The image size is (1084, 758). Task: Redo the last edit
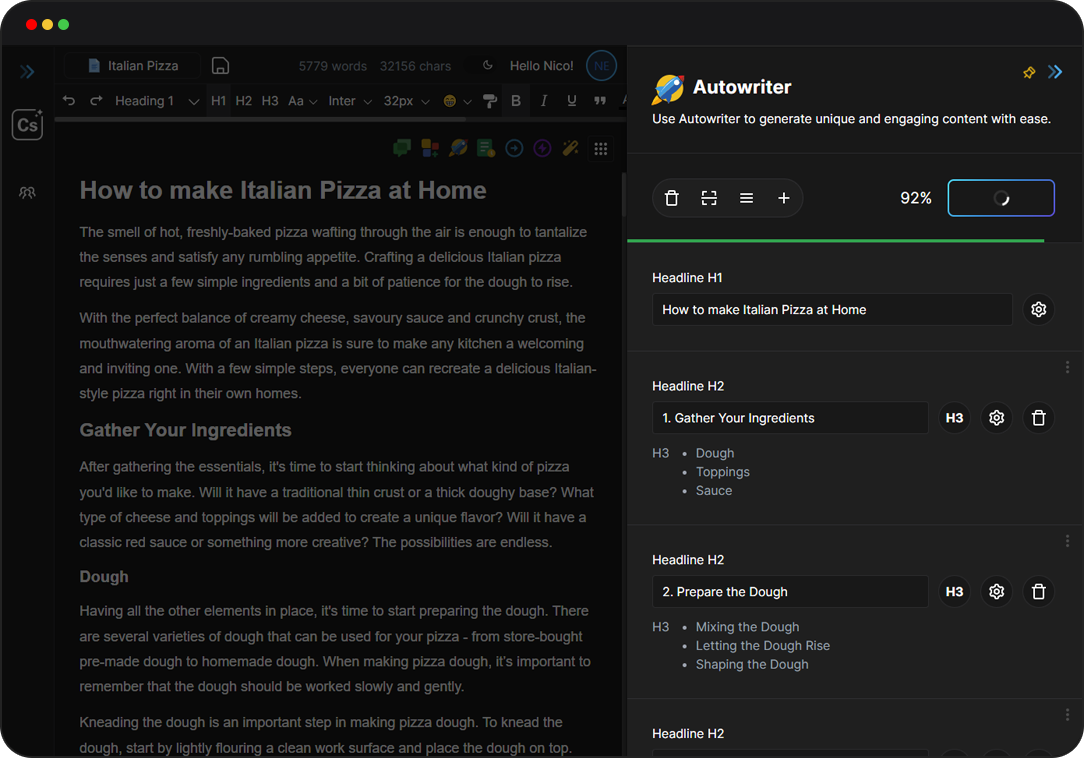click(x=96, y=100)
